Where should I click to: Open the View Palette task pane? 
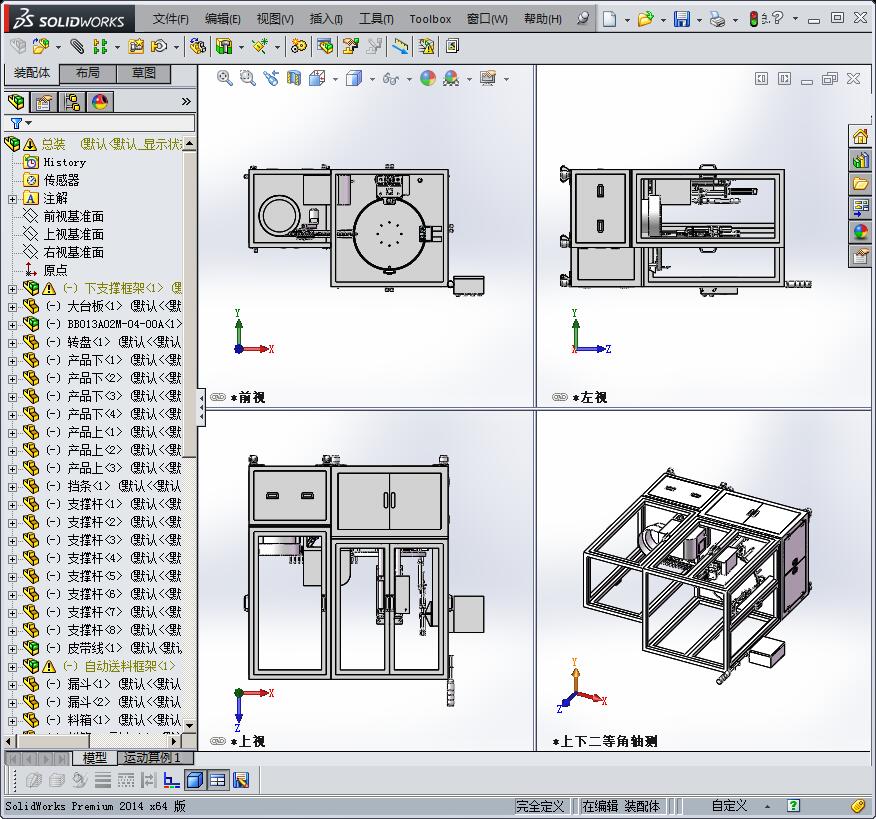[860, 208]
